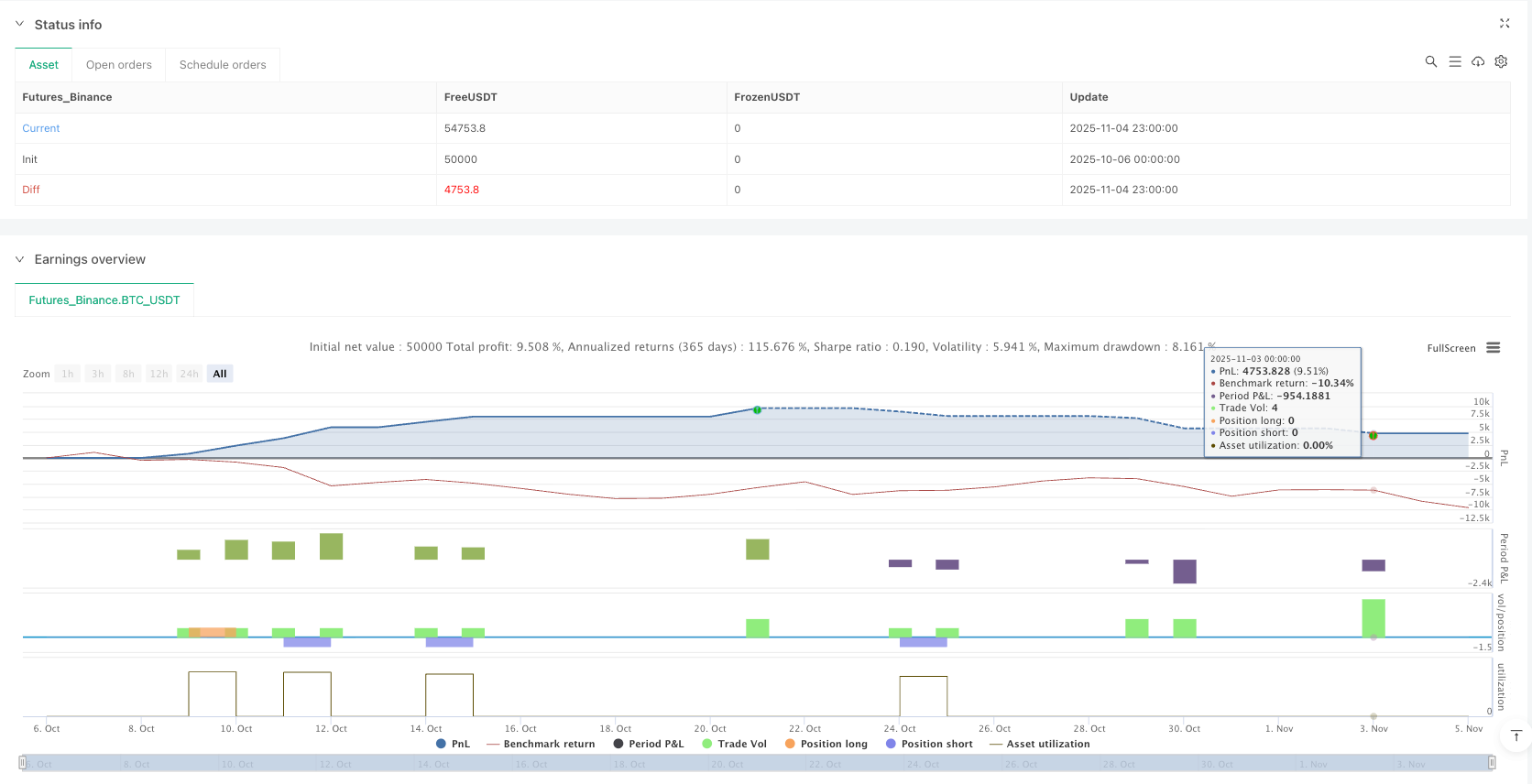Click the search icon in Status info
Screen dimensions: 1532x784
(x=1430, y=62)
